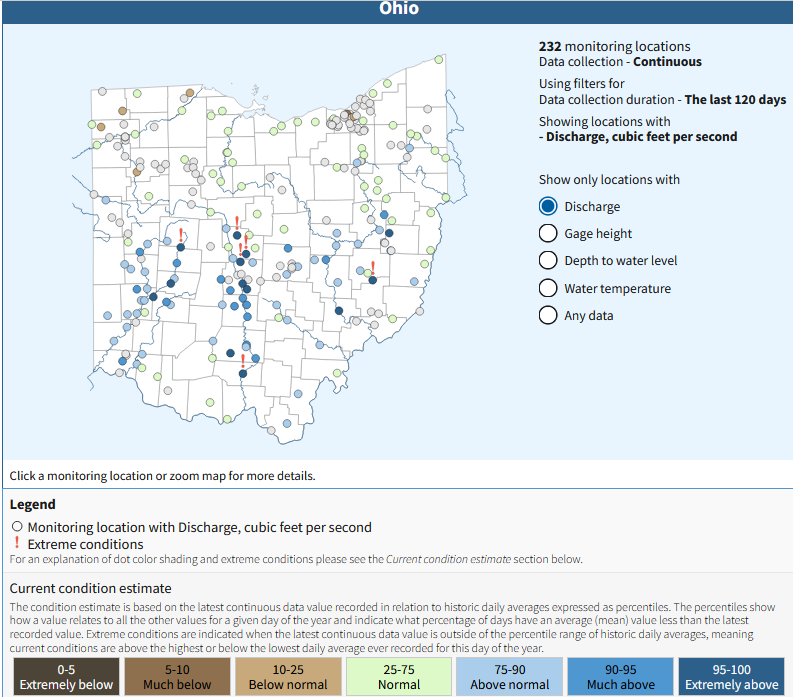
Task: Click the 90-95 Much above swatch
Action: [x=621, y=677]
